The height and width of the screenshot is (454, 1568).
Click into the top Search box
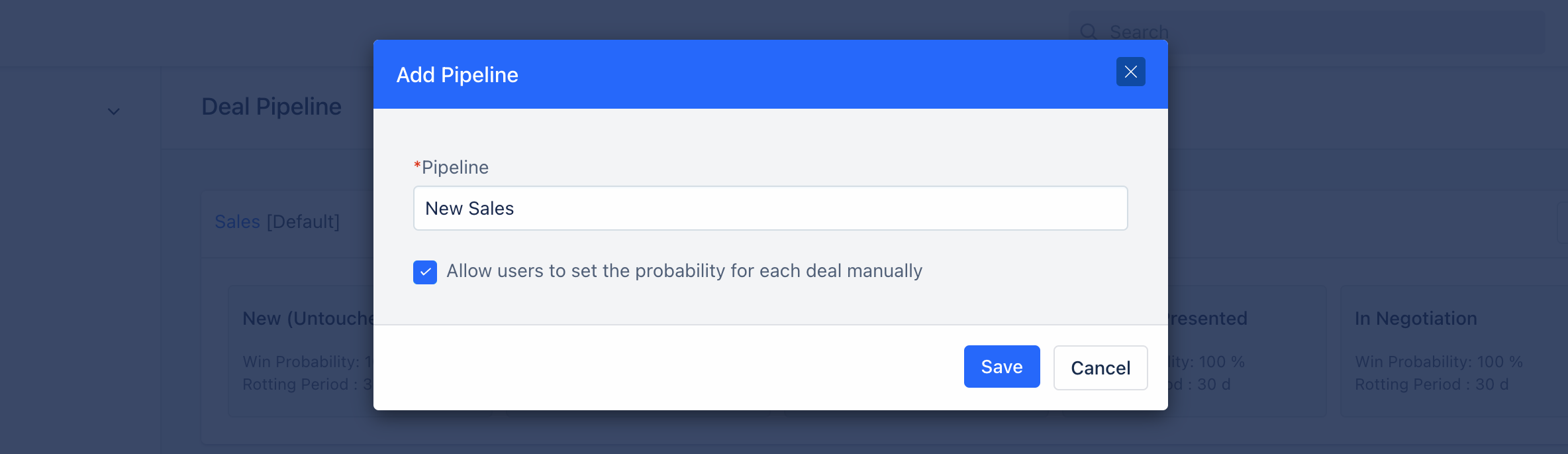pyautogui.click(x=1308, y=31)
